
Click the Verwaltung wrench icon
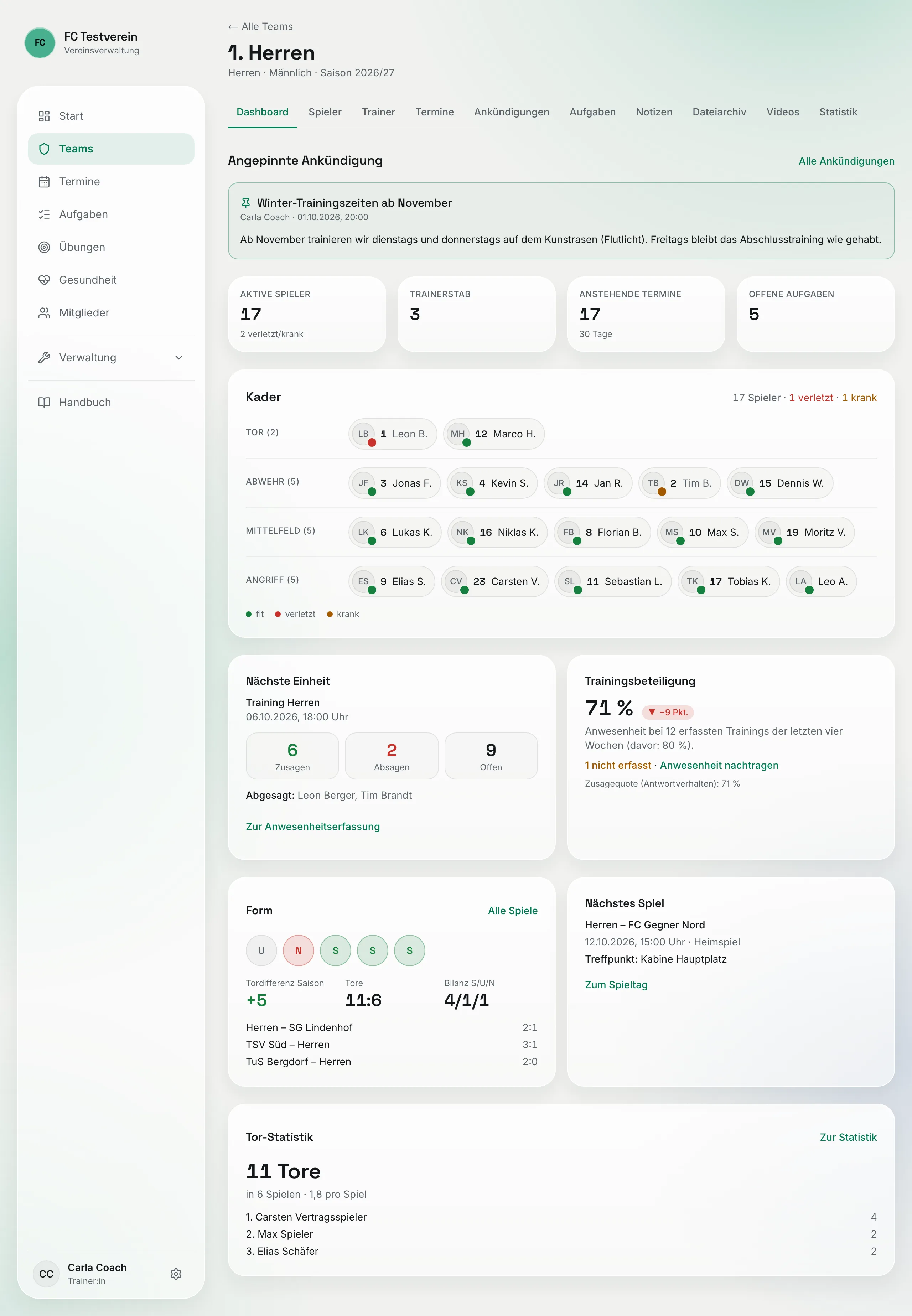click(x=44, y=358)
